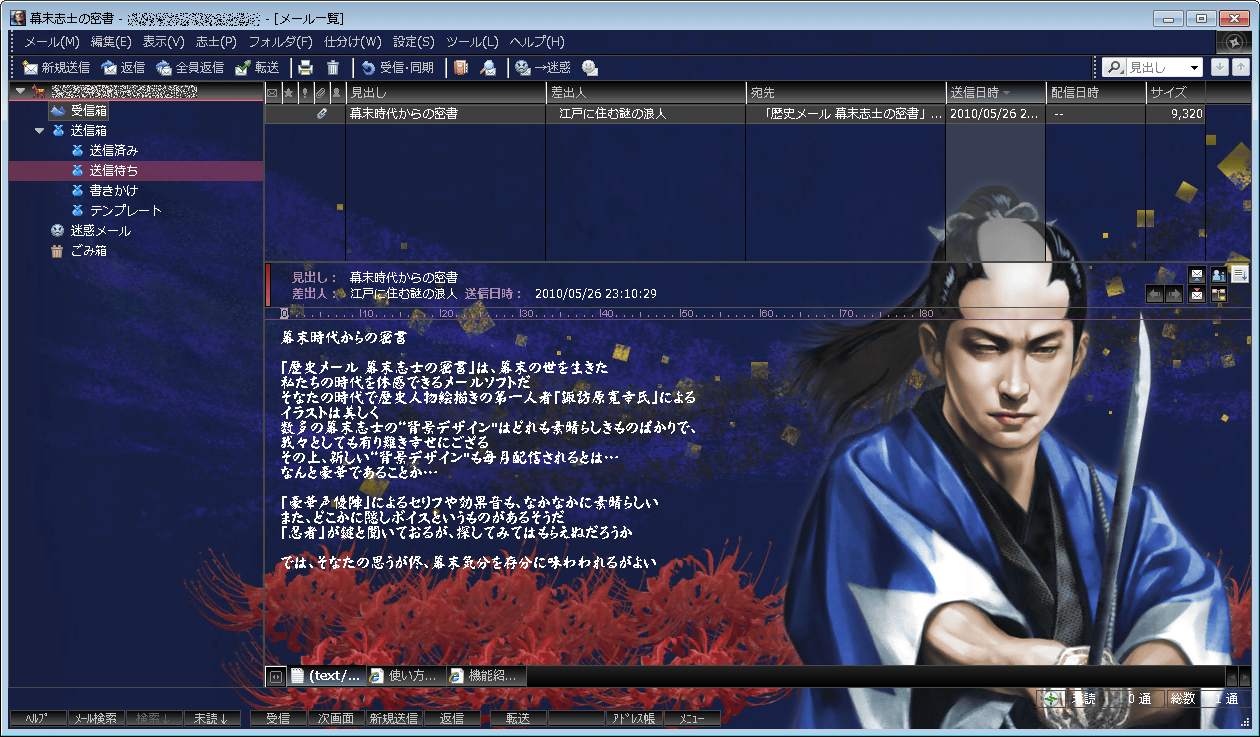The height and width of the screenshot is (737, 1260).
Task: Click the mail search magnifier-envelope icon
Action: 488,68
